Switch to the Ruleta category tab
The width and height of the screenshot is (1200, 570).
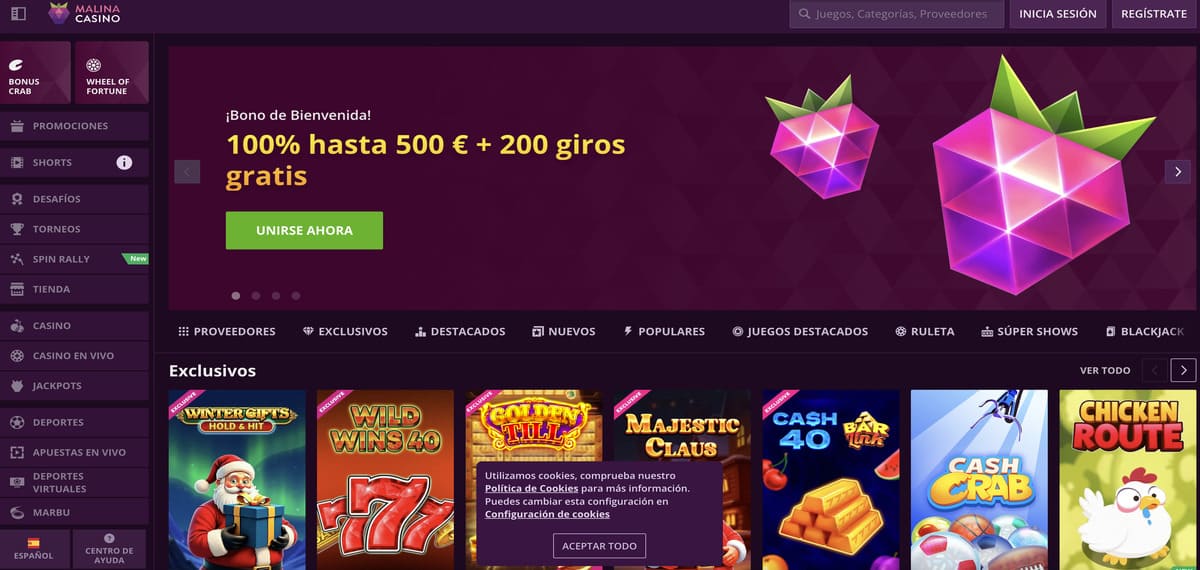coord(925,331)
